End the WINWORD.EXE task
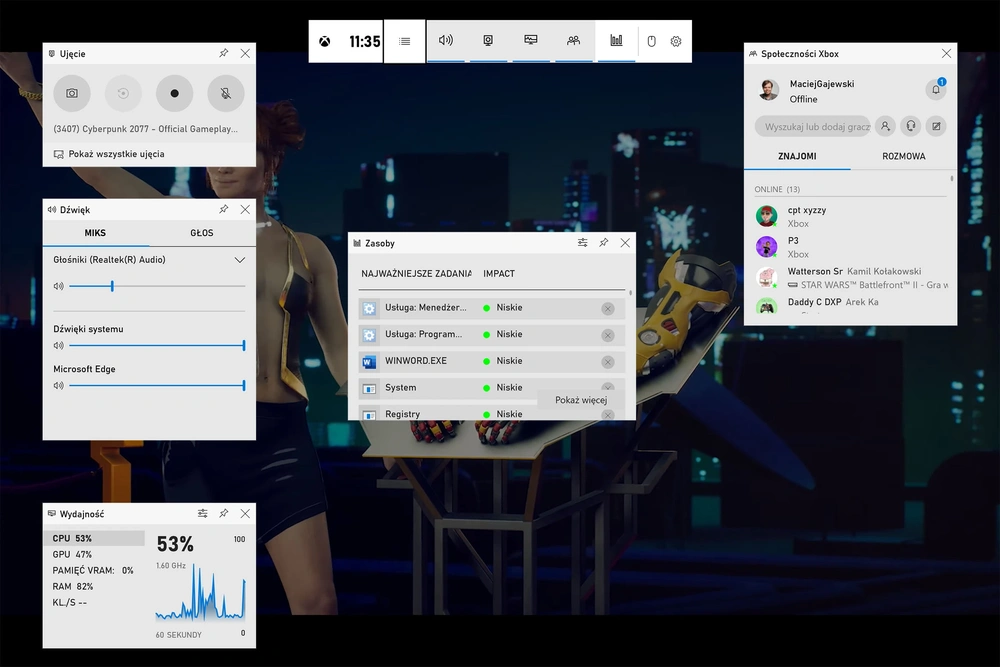The height and width of the screenshot is (667, 1000). coord(608,362)
